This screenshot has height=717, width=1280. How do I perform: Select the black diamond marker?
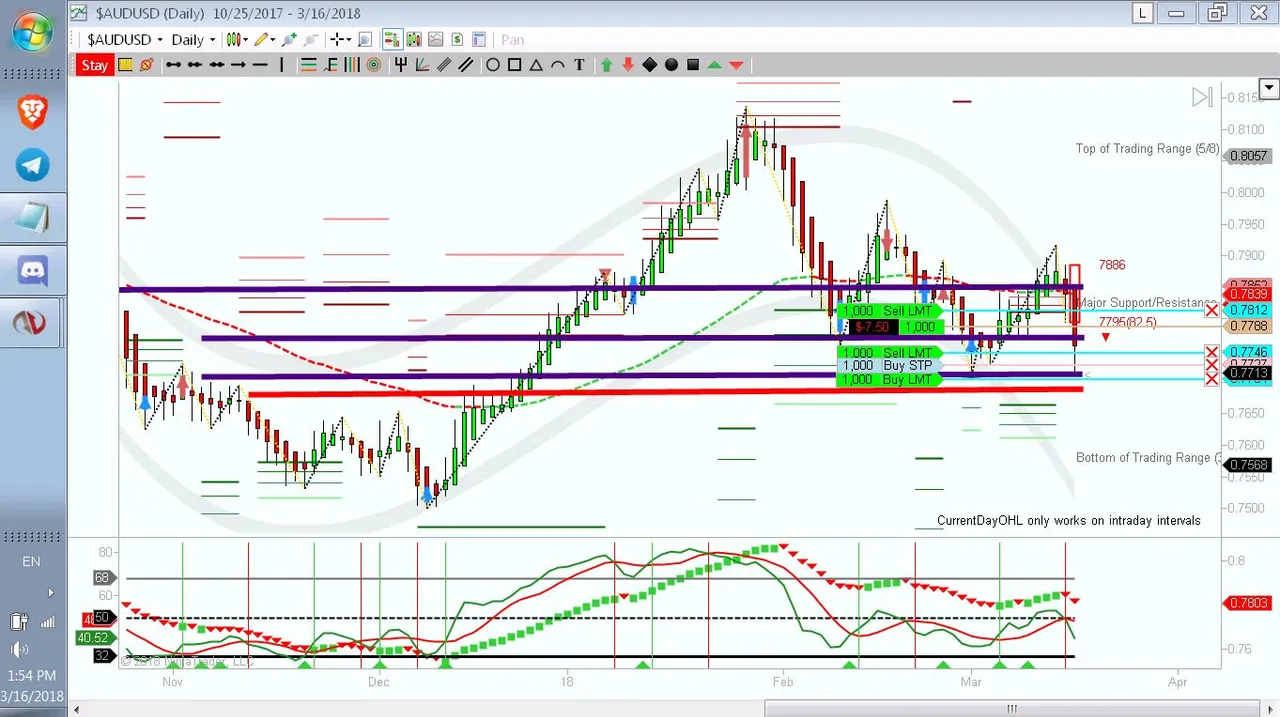[650, 65]
